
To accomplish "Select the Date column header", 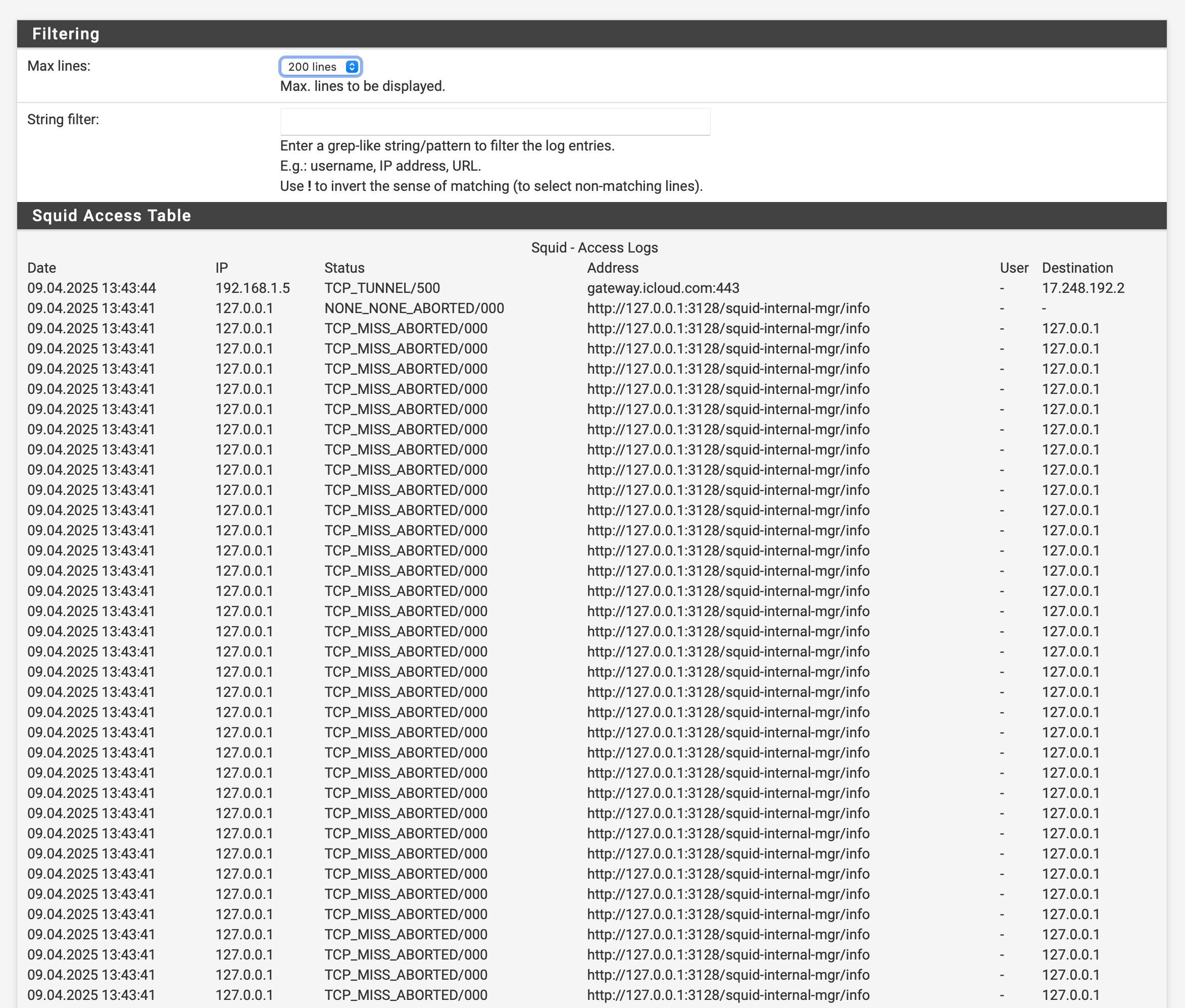I will (42, 268).
